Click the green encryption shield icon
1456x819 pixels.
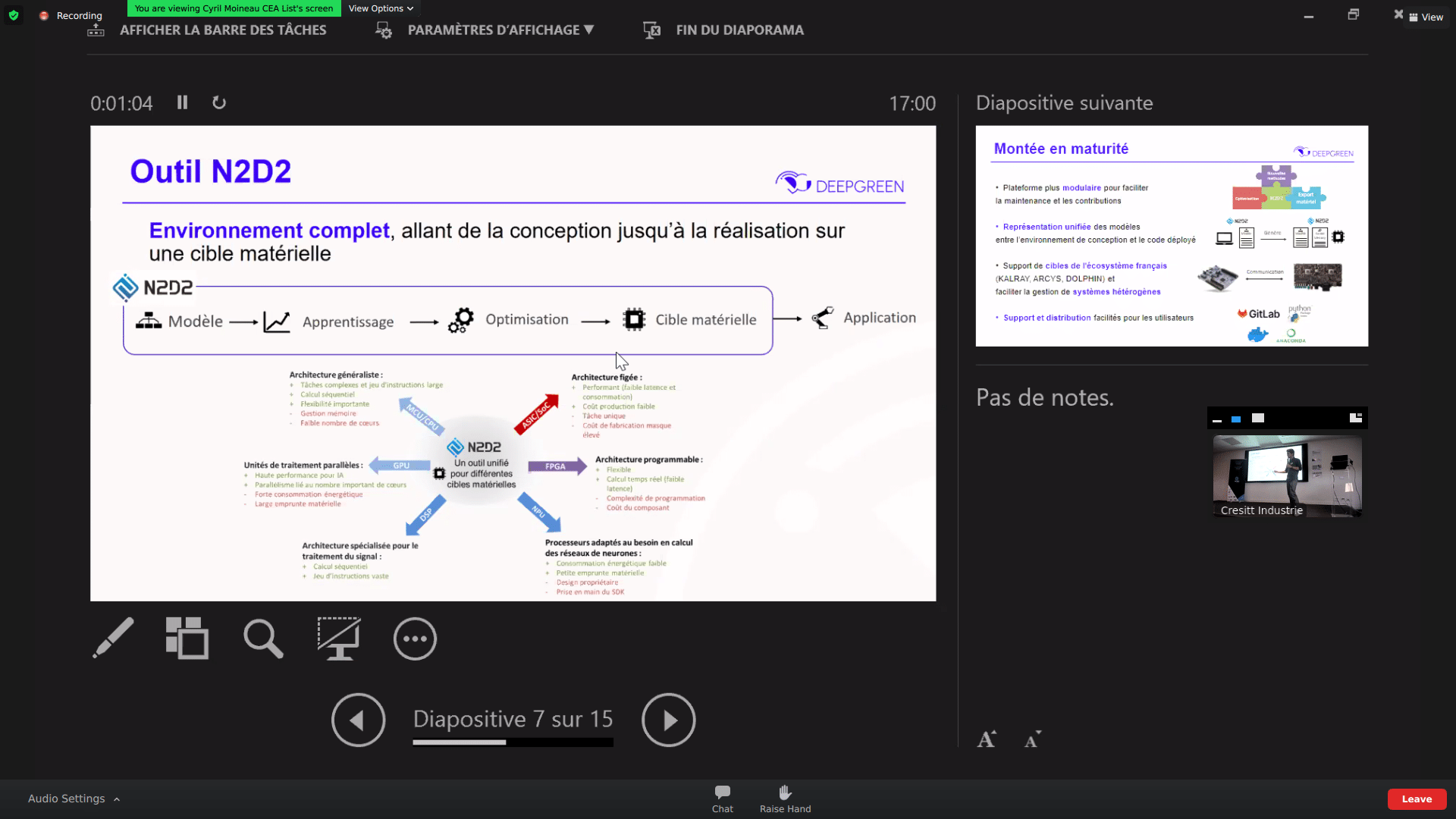pos(14,15)
